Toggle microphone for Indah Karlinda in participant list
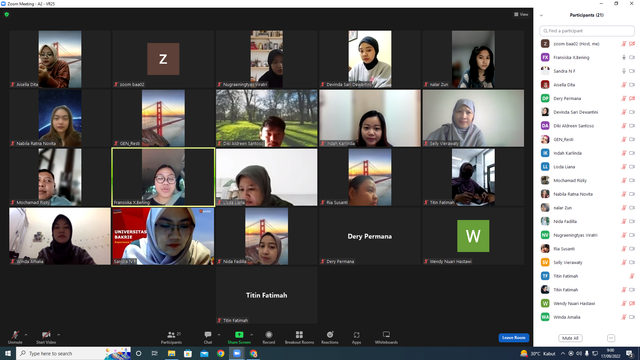 click(x=624, y=153)
